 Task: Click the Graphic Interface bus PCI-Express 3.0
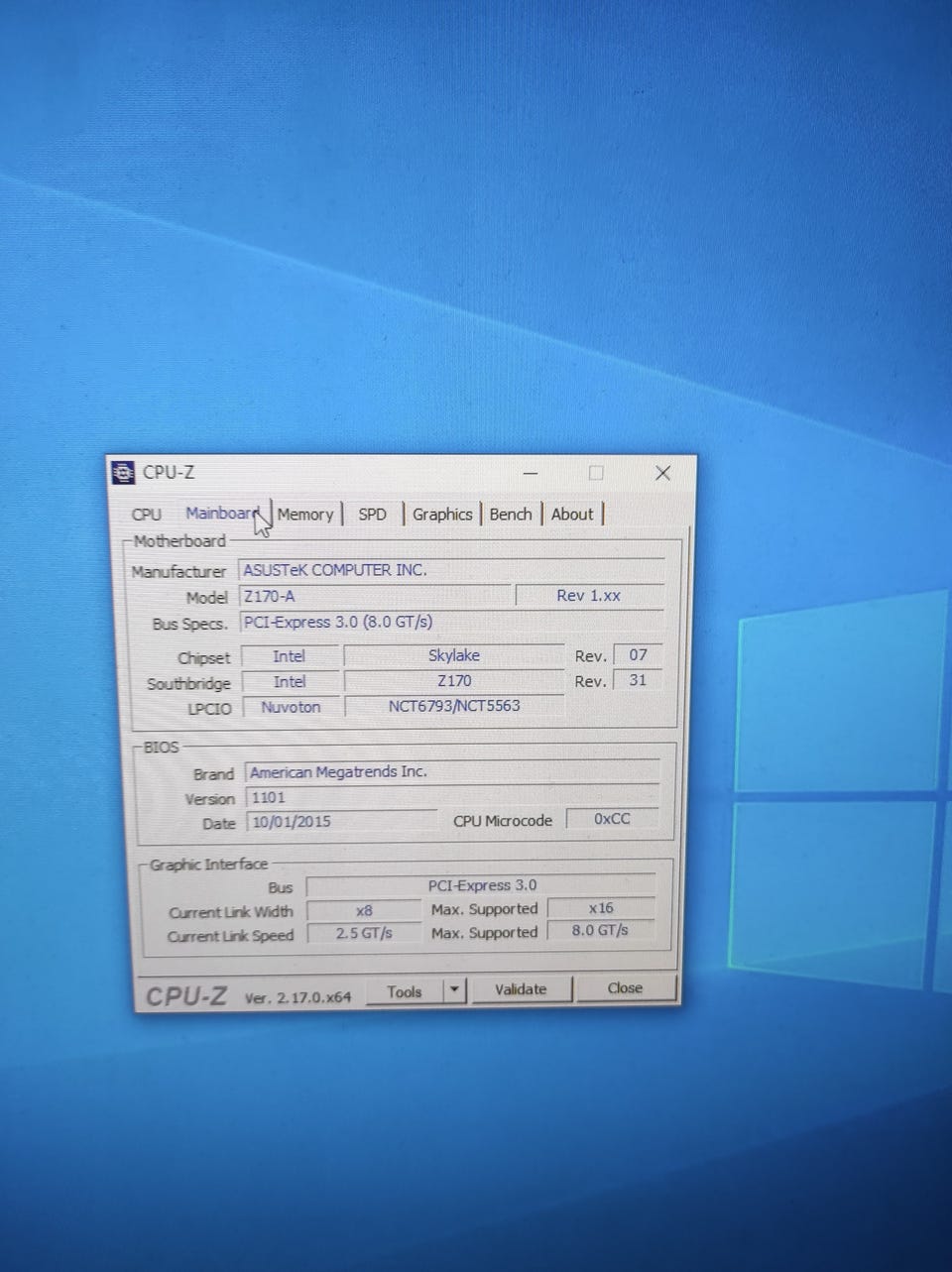tap(482, 885)
